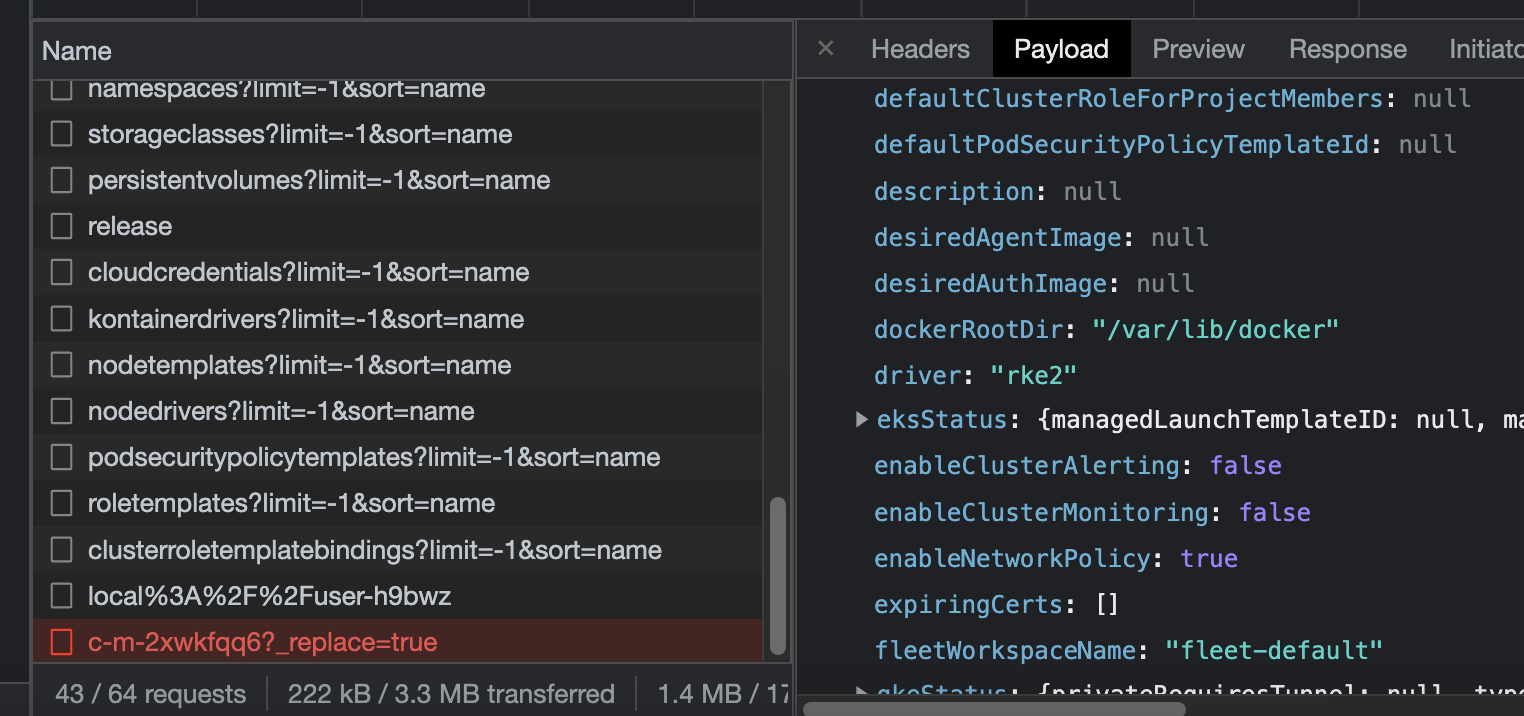The image size is (1524, 716).
Task: Click the file icon beside podsecuritypolicytemplates request
Action: (x=62, y=457)
